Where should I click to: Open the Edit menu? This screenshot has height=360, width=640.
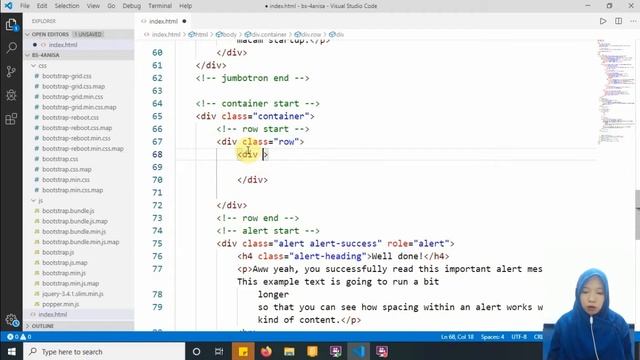[42, 6]
